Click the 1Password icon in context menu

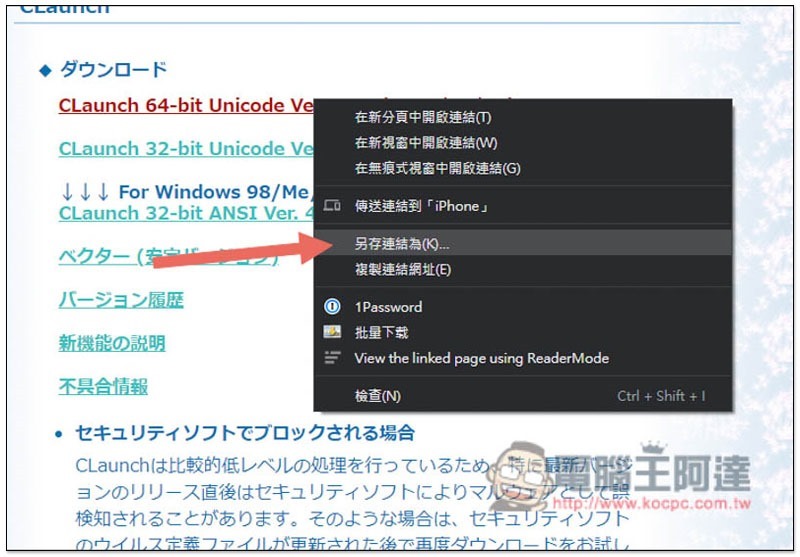tap(332, 307)
